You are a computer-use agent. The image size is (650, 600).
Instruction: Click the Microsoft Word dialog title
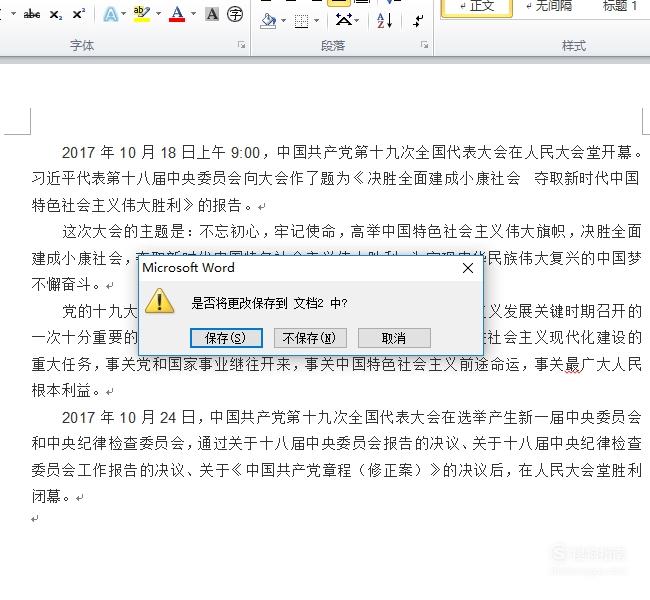click(189, 268)
